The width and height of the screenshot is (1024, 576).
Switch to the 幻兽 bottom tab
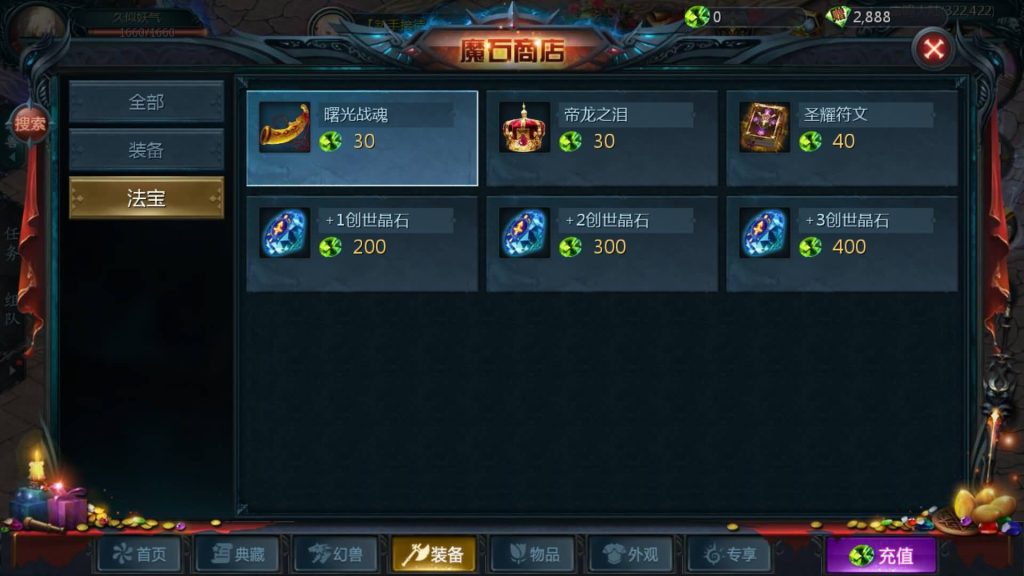(336, 554)
